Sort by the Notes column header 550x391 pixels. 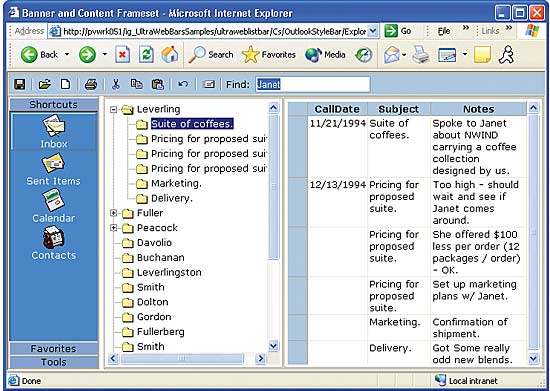pyautogui.click(x=479, y=109)
